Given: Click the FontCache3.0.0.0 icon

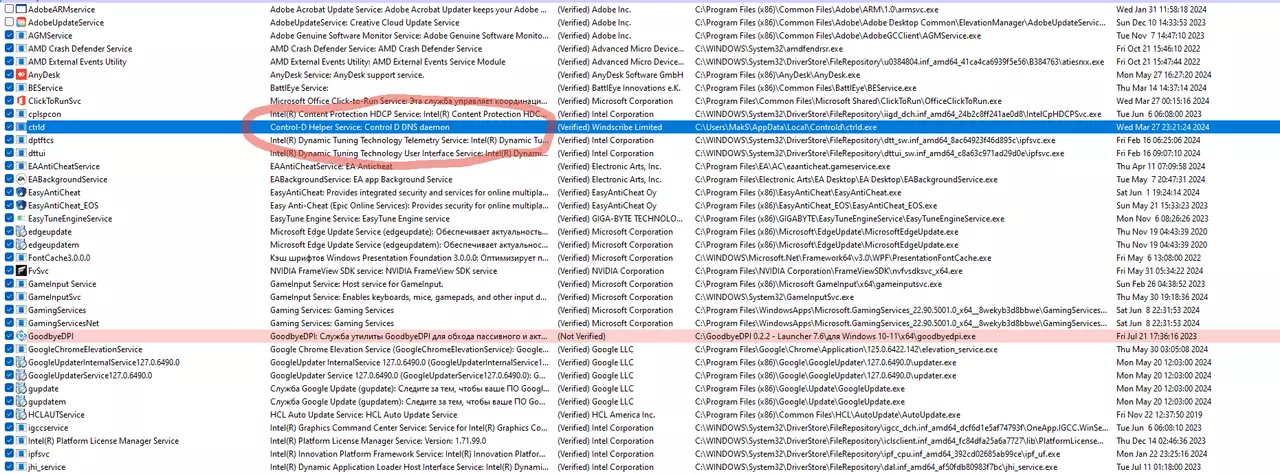Looking at the screenshot, I should pos(21,257).
